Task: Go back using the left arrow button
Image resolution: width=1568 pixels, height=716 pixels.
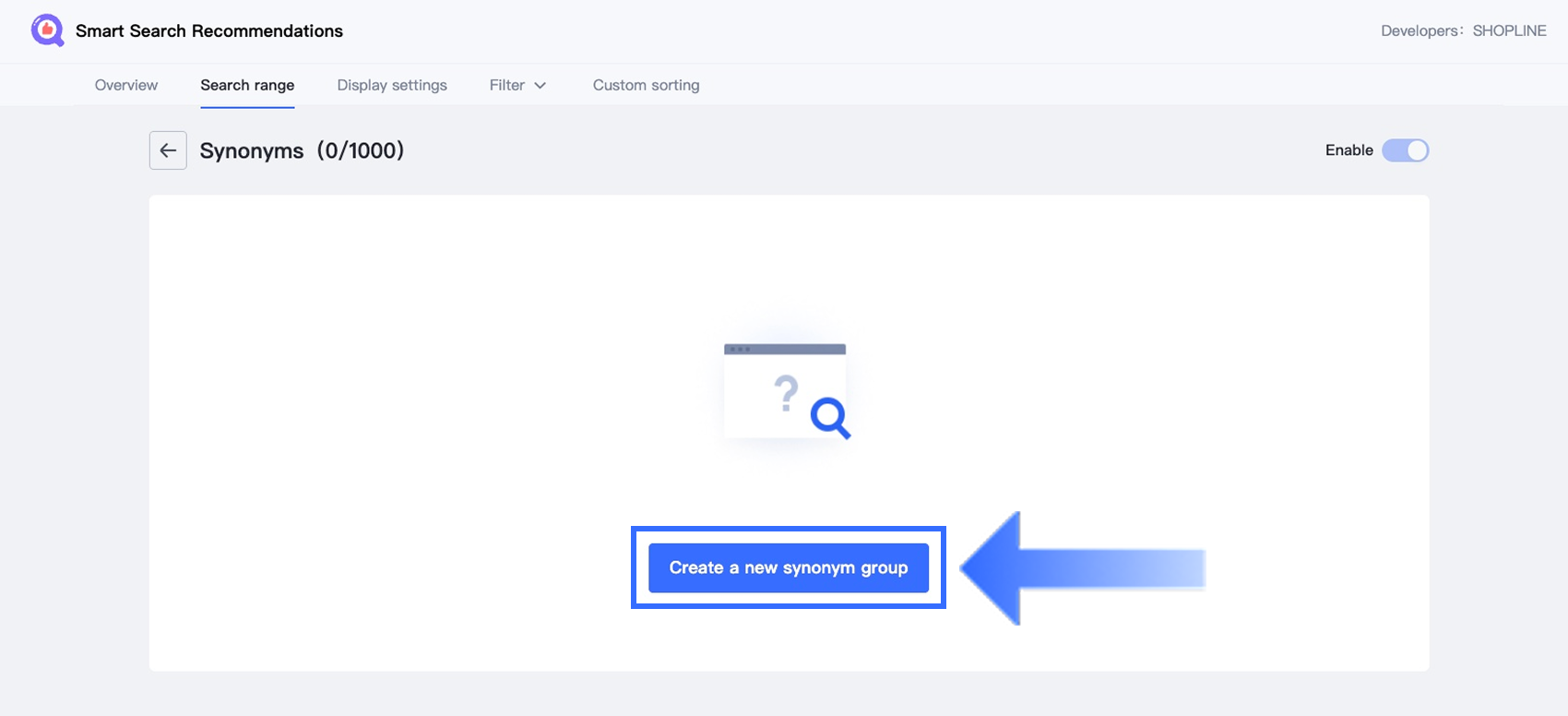Action: point(168,150)
